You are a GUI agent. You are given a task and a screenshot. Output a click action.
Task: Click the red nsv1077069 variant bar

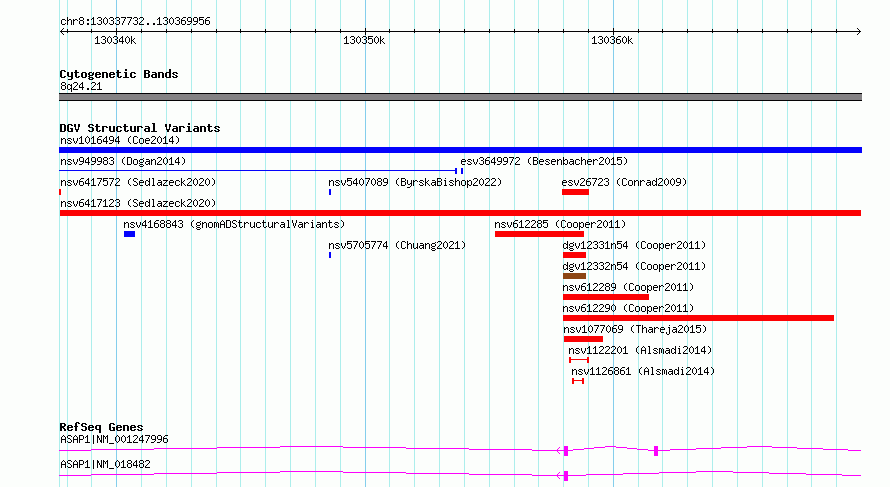click(x=583, y=339)
